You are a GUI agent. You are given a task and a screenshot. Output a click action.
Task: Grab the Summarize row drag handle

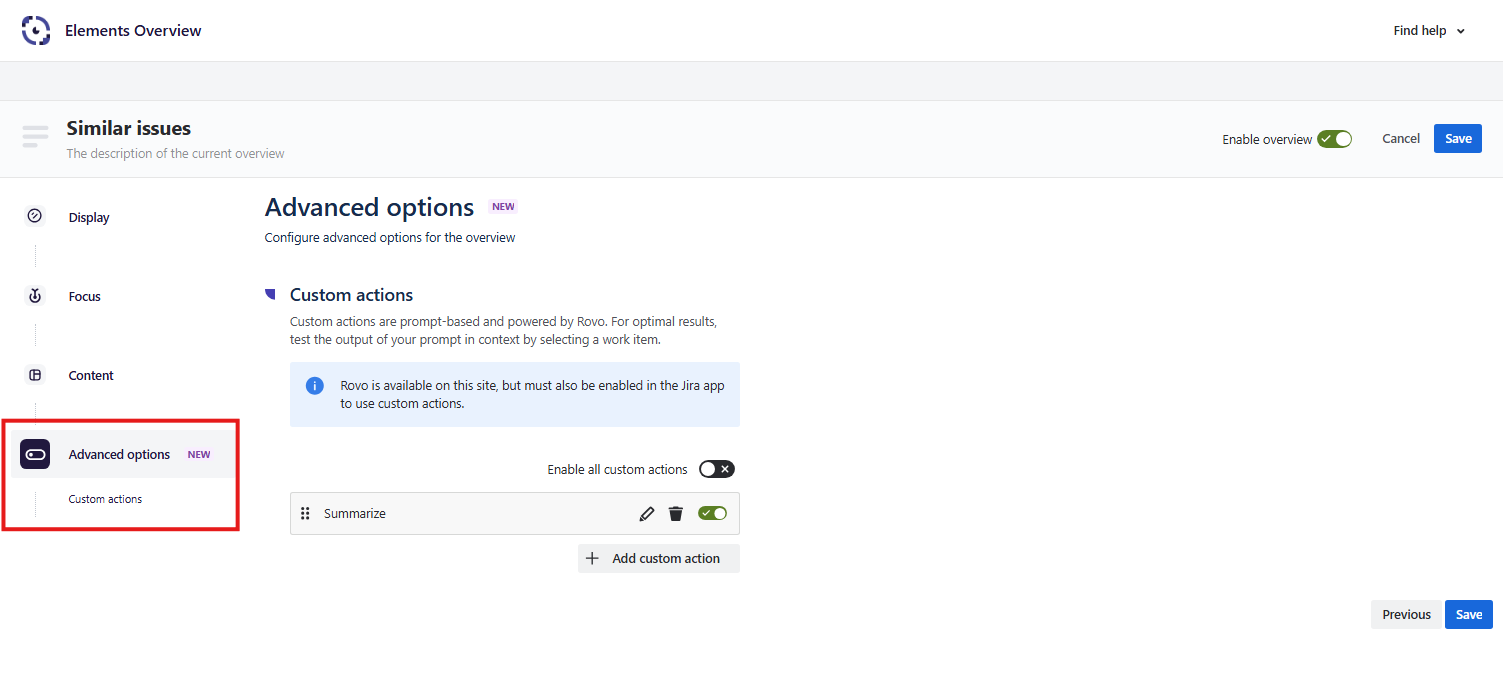306,514
